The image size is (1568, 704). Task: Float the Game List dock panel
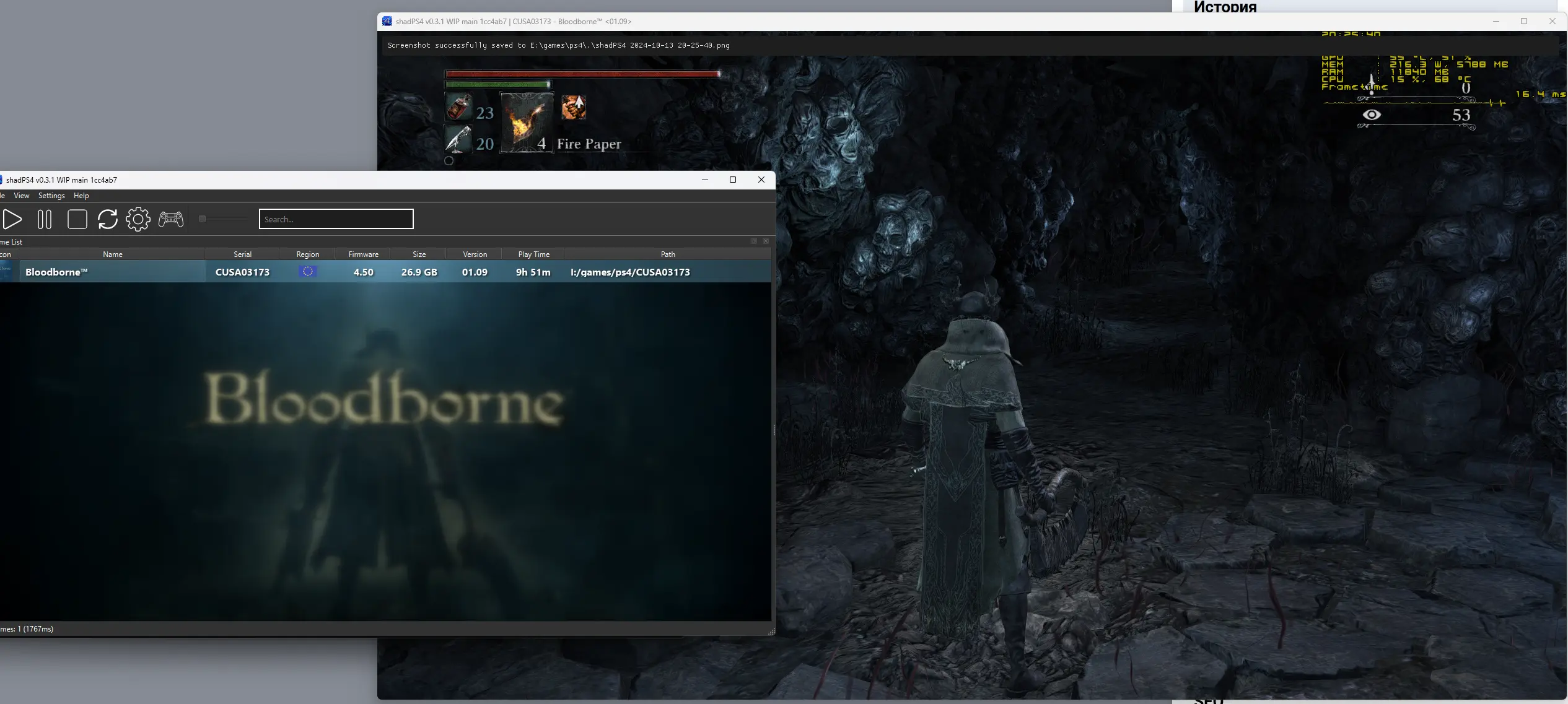[x=754, y=241]
